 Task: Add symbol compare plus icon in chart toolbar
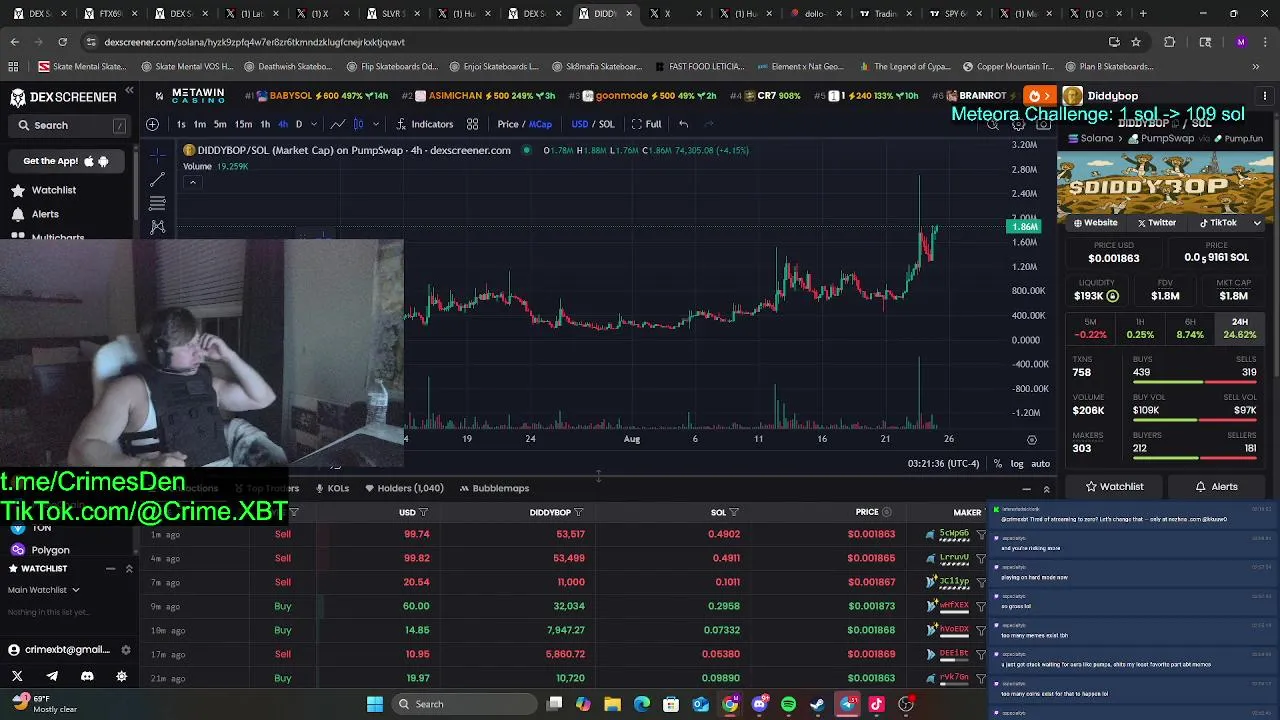point(152,124)
